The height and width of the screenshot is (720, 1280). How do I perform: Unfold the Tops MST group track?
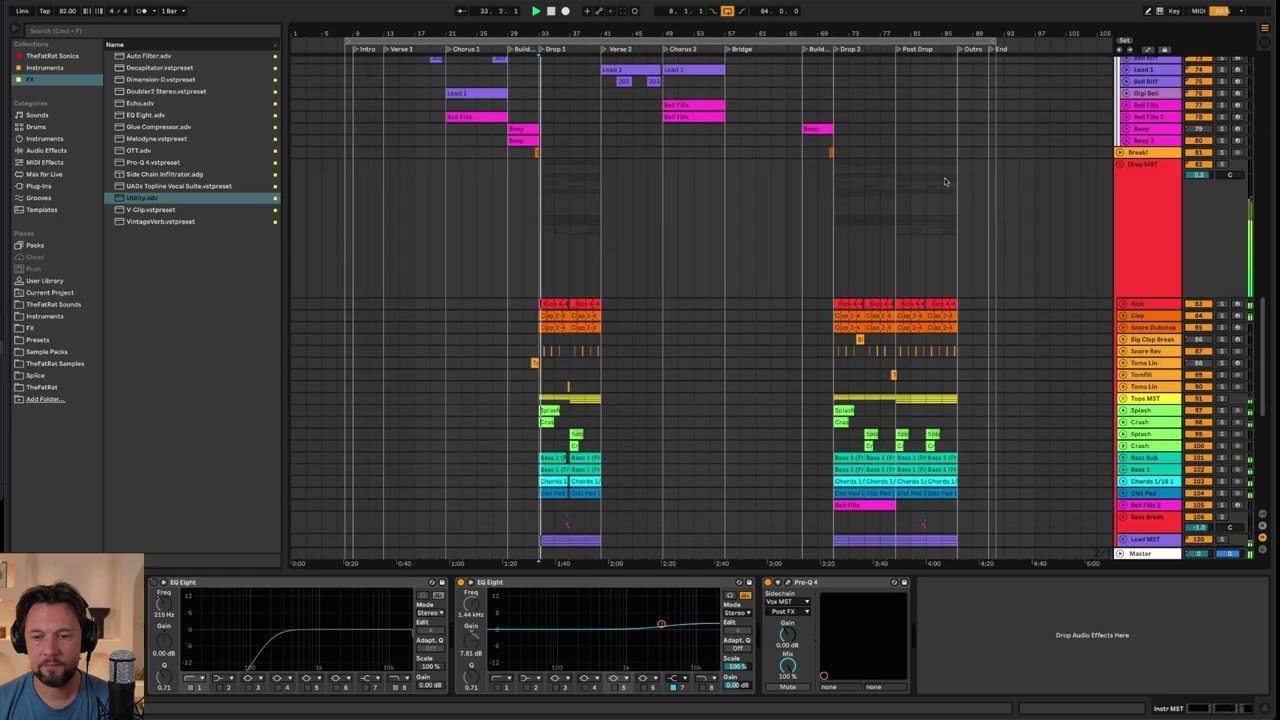point(1122,399)
